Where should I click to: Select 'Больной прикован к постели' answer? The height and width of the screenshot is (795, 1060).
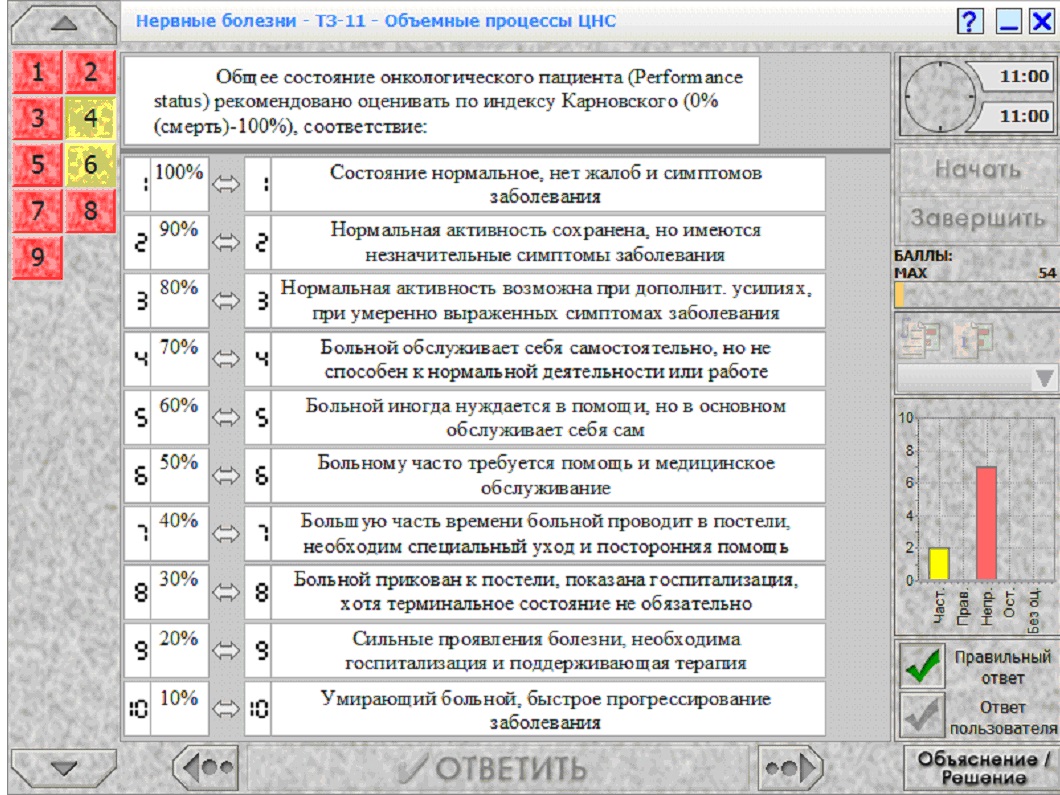[548, 592]
